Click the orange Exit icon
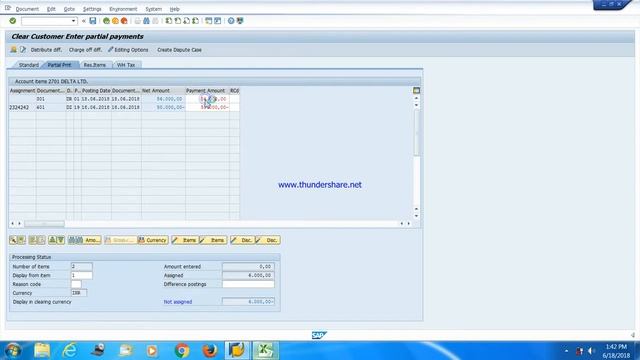The height and width of the screenshot is (360, 640). (116, 21)
